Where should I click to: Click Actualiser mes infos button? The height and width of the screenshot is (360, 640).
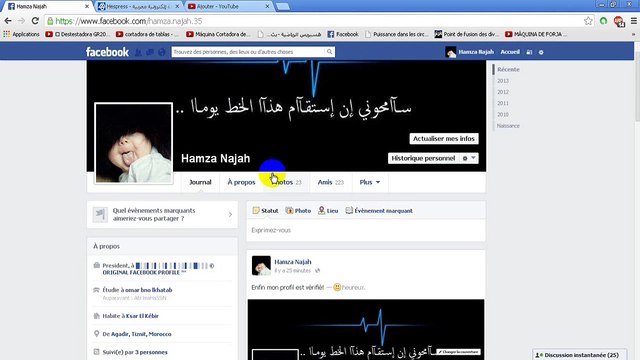tap(444, 138)
